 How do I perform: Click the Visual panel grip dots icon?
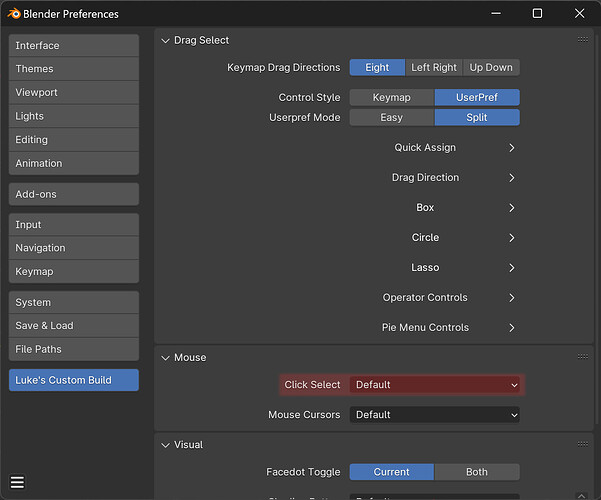click(x=583, y=444)
